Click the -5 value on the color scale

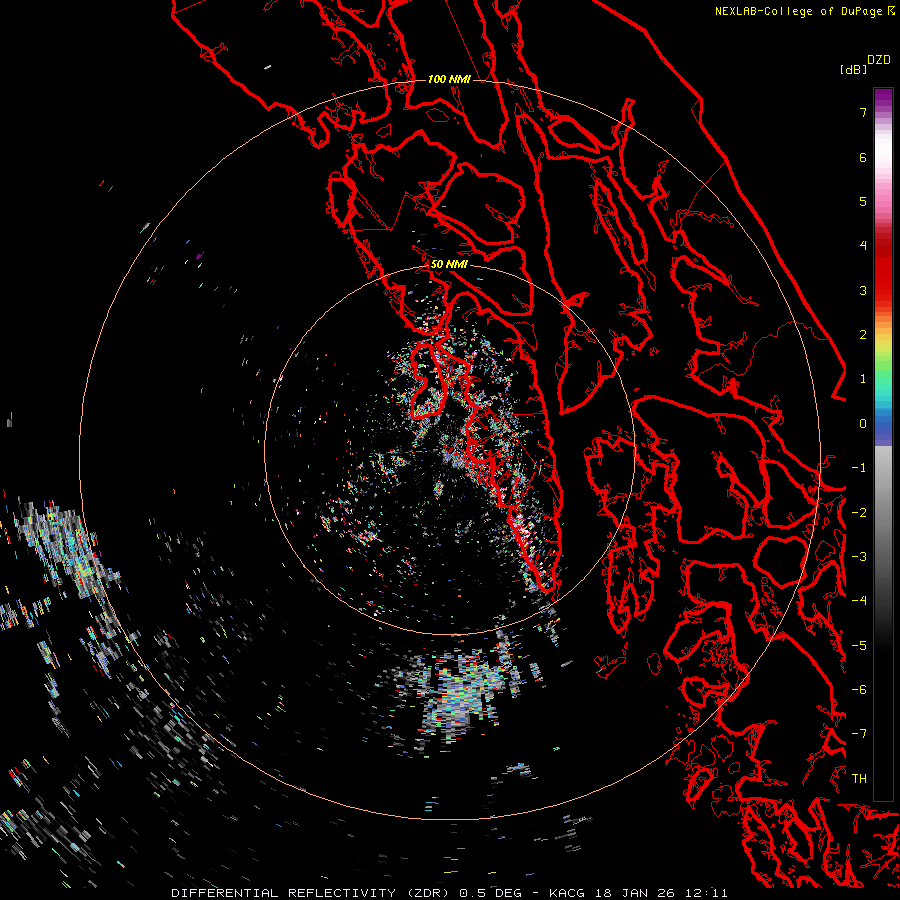pos(859,646)
